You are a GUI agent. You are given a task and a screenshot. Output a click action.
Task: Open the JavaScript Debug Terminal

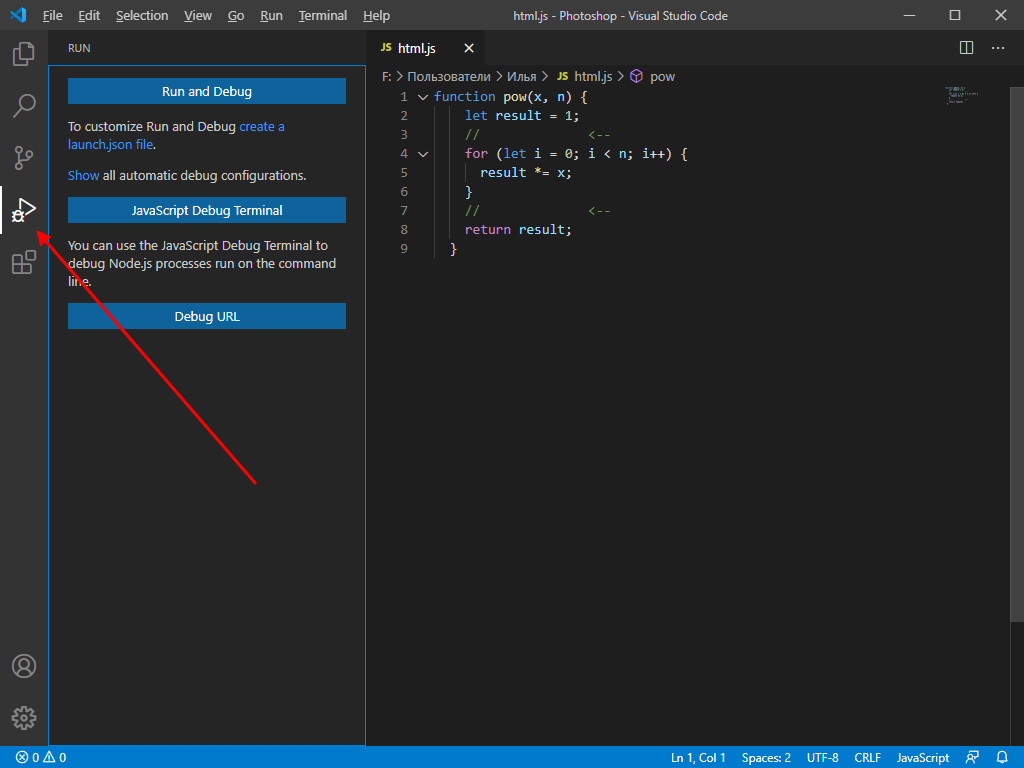pos(206,210)
